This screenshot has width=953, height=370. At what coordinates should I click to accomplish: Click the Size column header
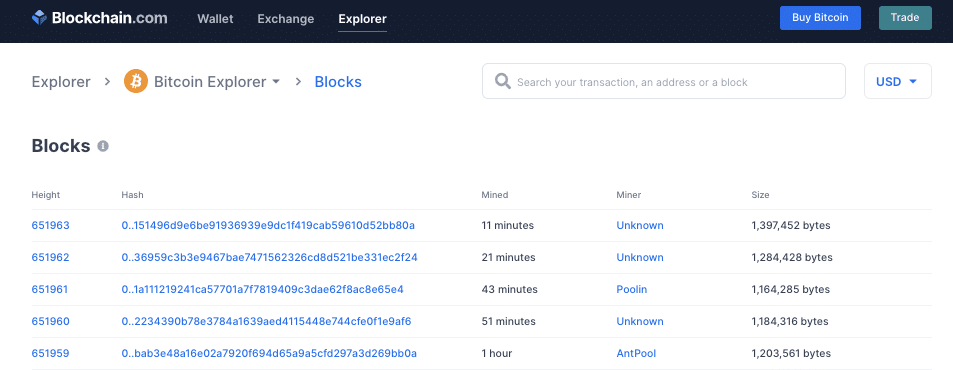coord(760,195)
